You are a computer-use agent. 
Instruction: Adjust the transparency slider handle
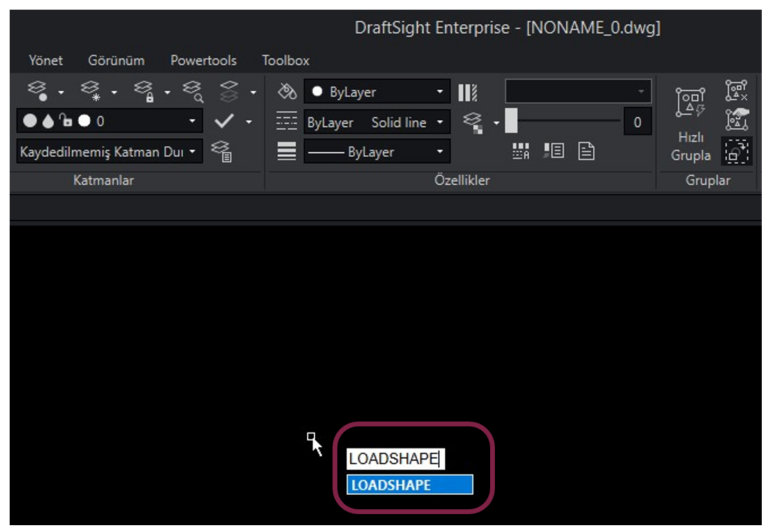click(511, 122)
